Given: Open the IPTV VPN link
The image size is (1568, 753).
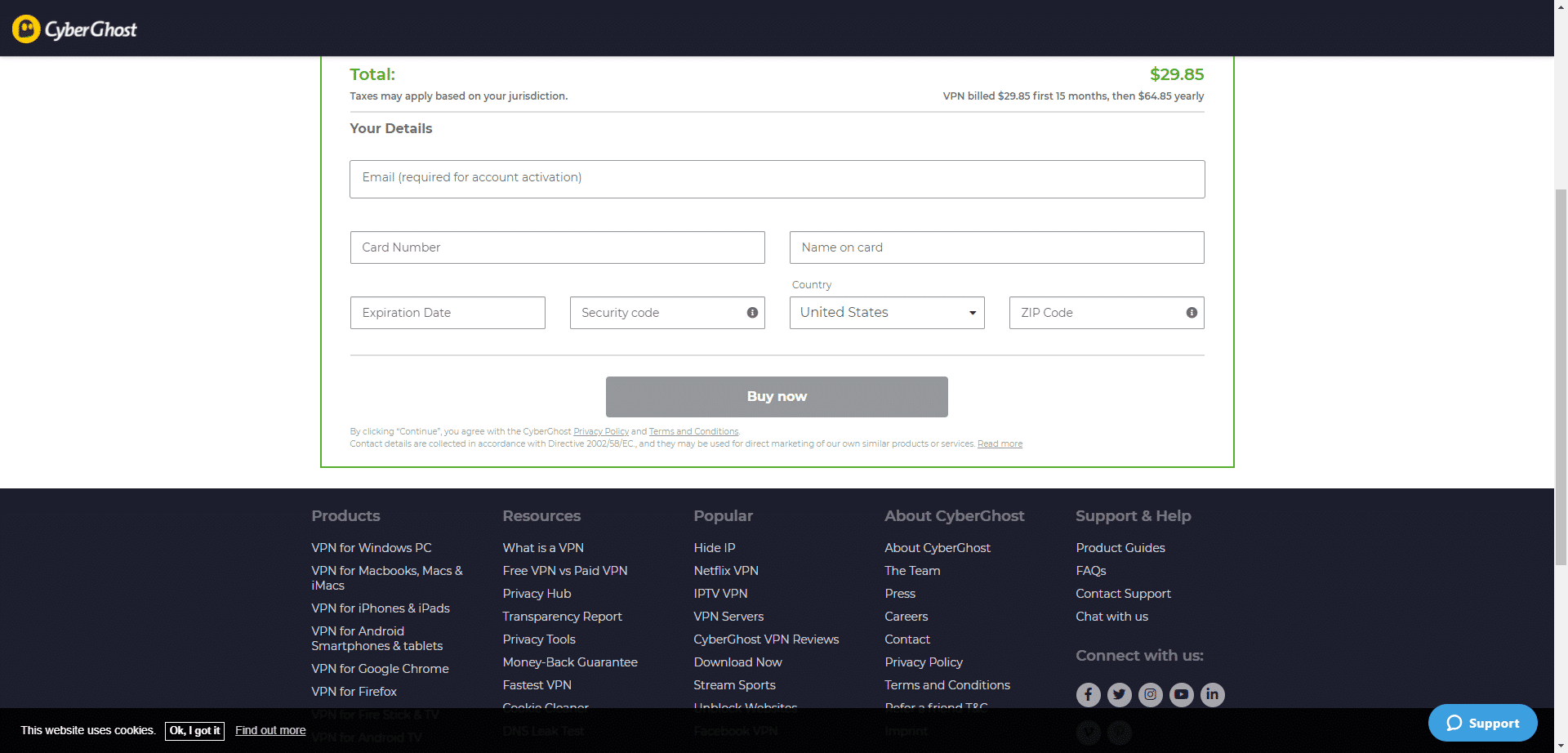Looking at the screenshot, I should click(x=720, y=594).
